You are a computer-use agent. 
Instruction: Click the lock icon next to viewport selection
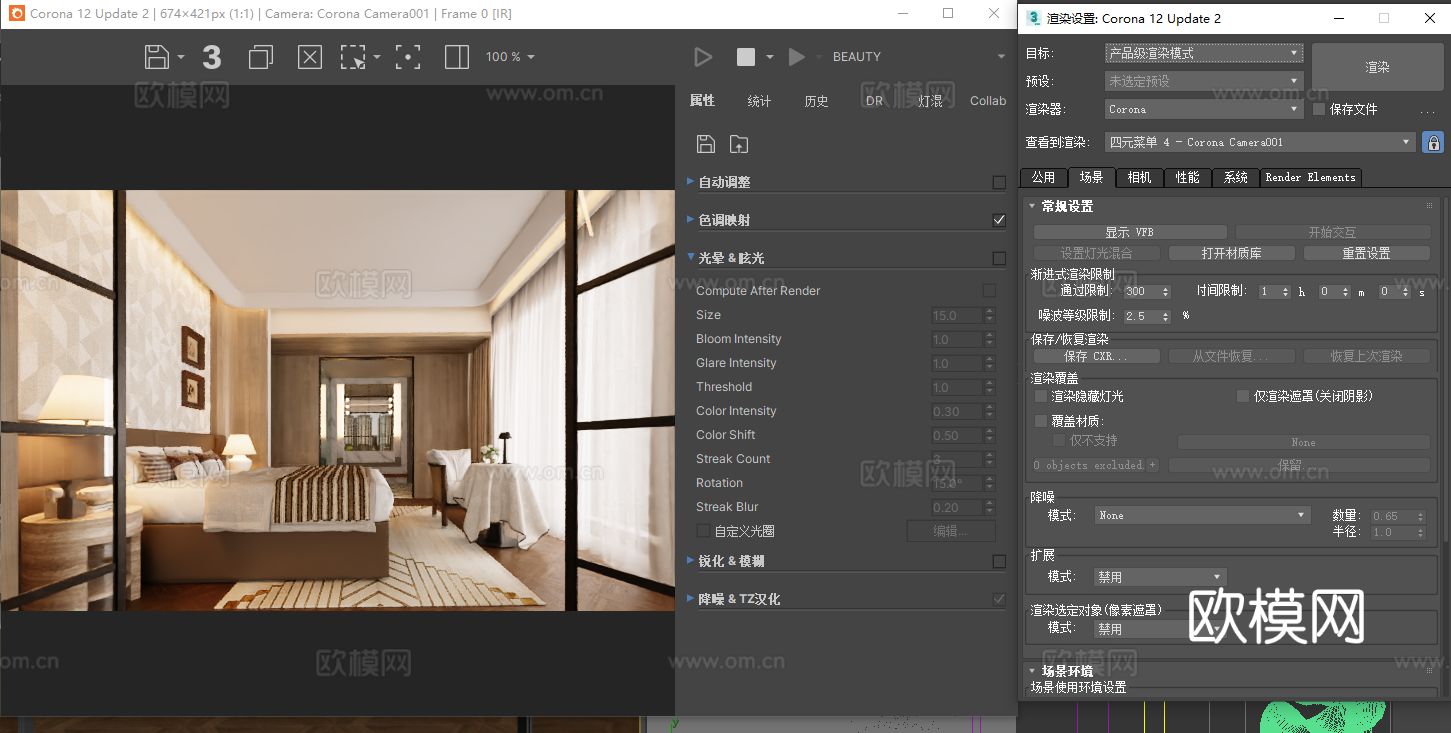(x=1434, y=141)
